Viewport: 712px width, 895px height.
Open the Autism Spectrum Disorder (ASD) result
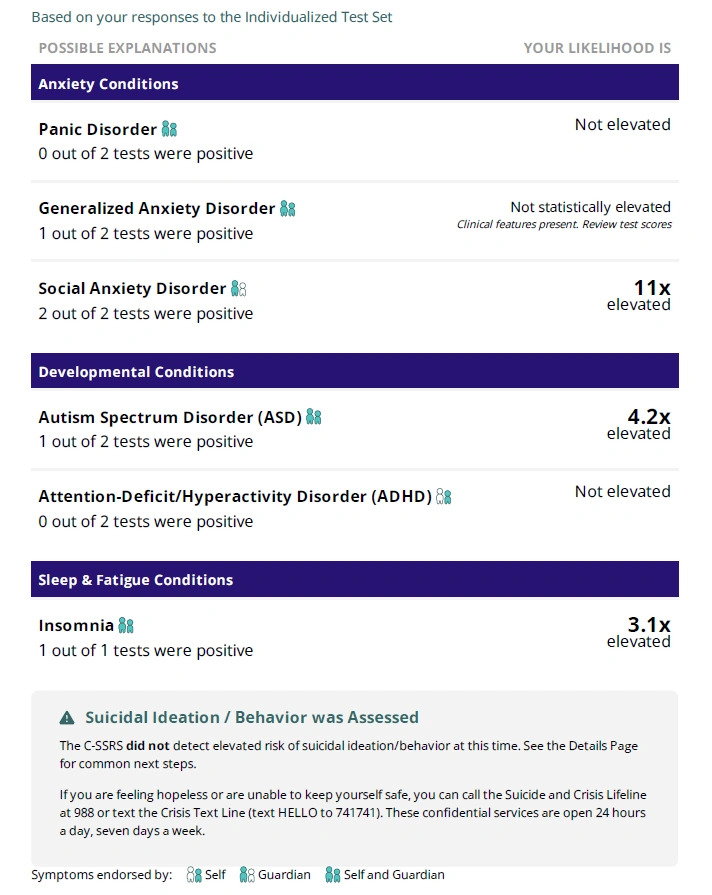(x=170, y=417)
